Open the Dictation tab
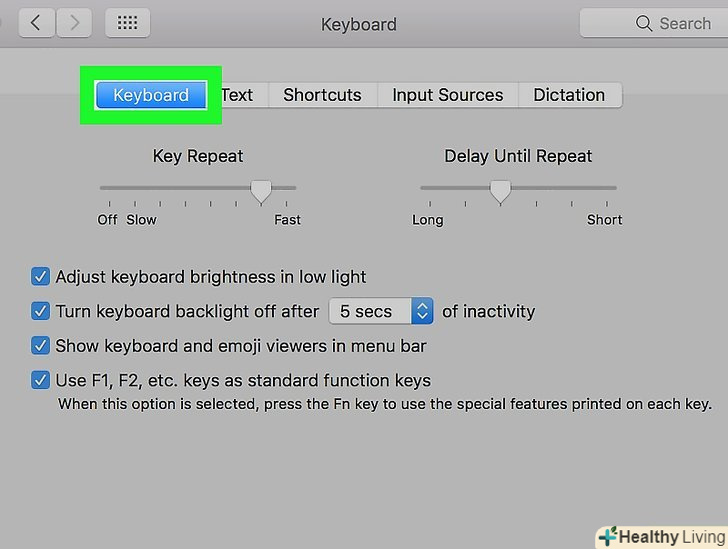 [x=569, y=95]
